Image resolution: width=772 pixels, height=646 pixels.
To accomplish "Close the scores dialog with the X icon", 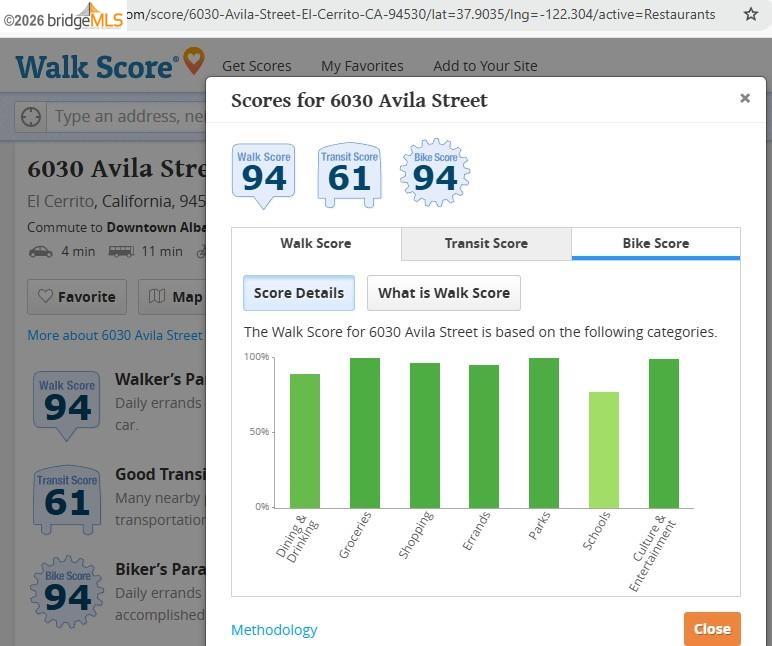I will pos(745,98).
